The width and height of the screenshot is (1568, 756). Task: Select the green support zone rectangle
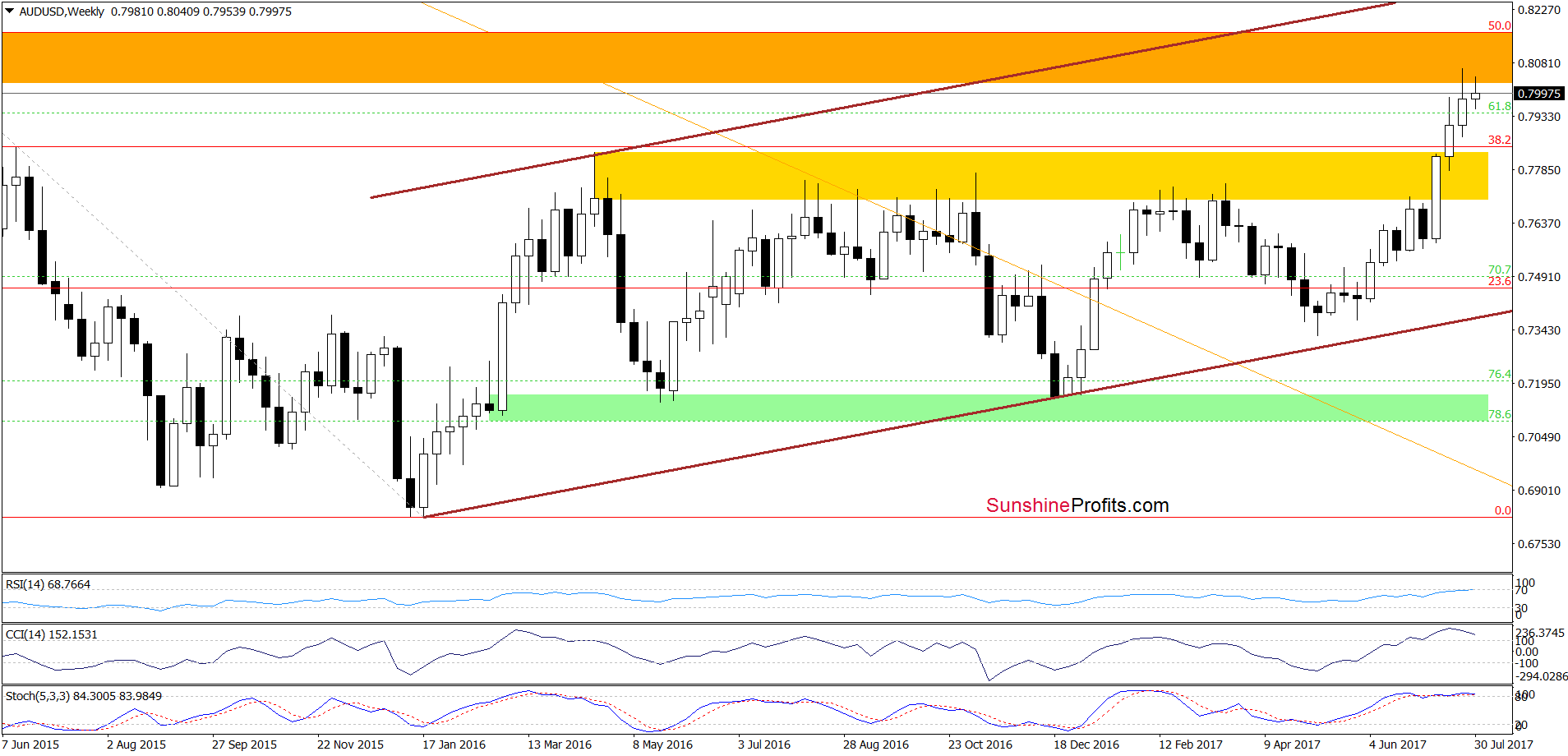tap(988, 408)
